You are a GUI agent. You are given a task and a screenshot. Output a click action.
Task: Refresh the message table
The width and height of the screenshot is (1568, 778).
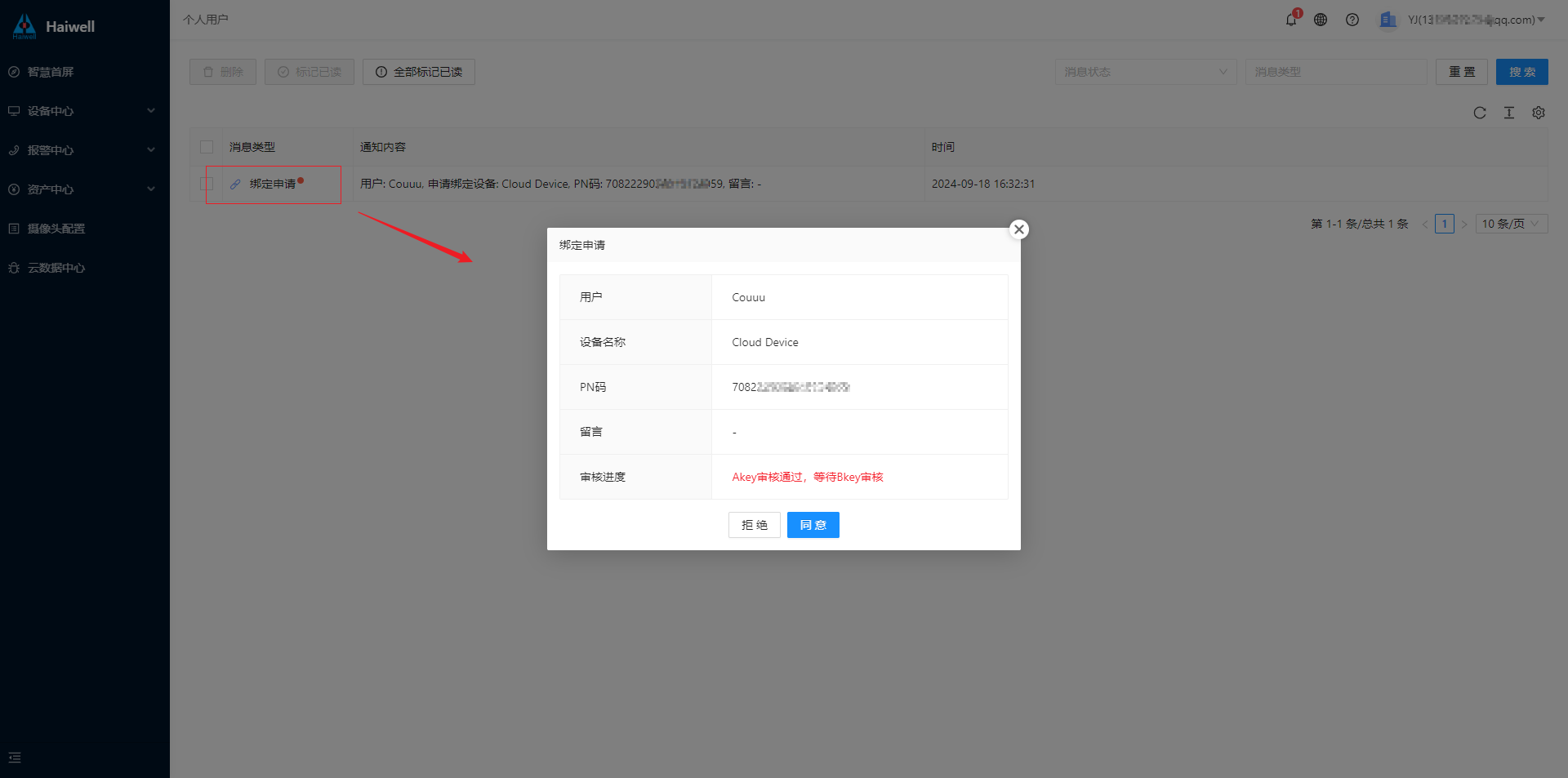coord(1480,113)
